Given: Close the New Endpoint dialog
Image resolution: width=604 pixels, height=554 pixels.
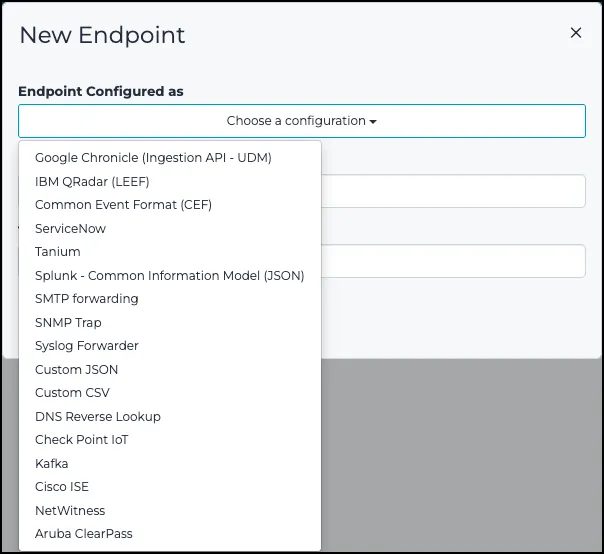Looking at the screenshot, I should click(576, 33).
